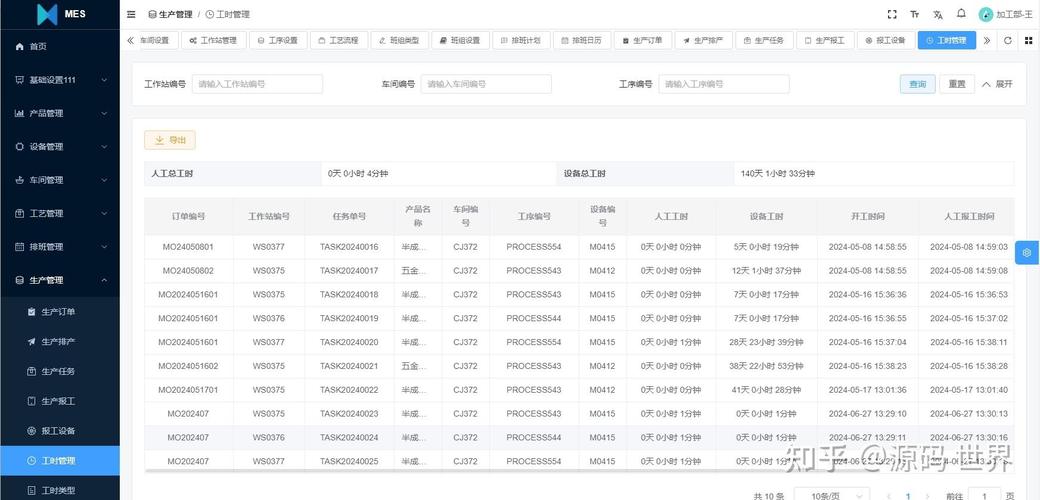Image resolution: width=1040 pixels, height=500 pixels.
Task: Open 生产订单 in sidebar submenu
Action: 60,312
